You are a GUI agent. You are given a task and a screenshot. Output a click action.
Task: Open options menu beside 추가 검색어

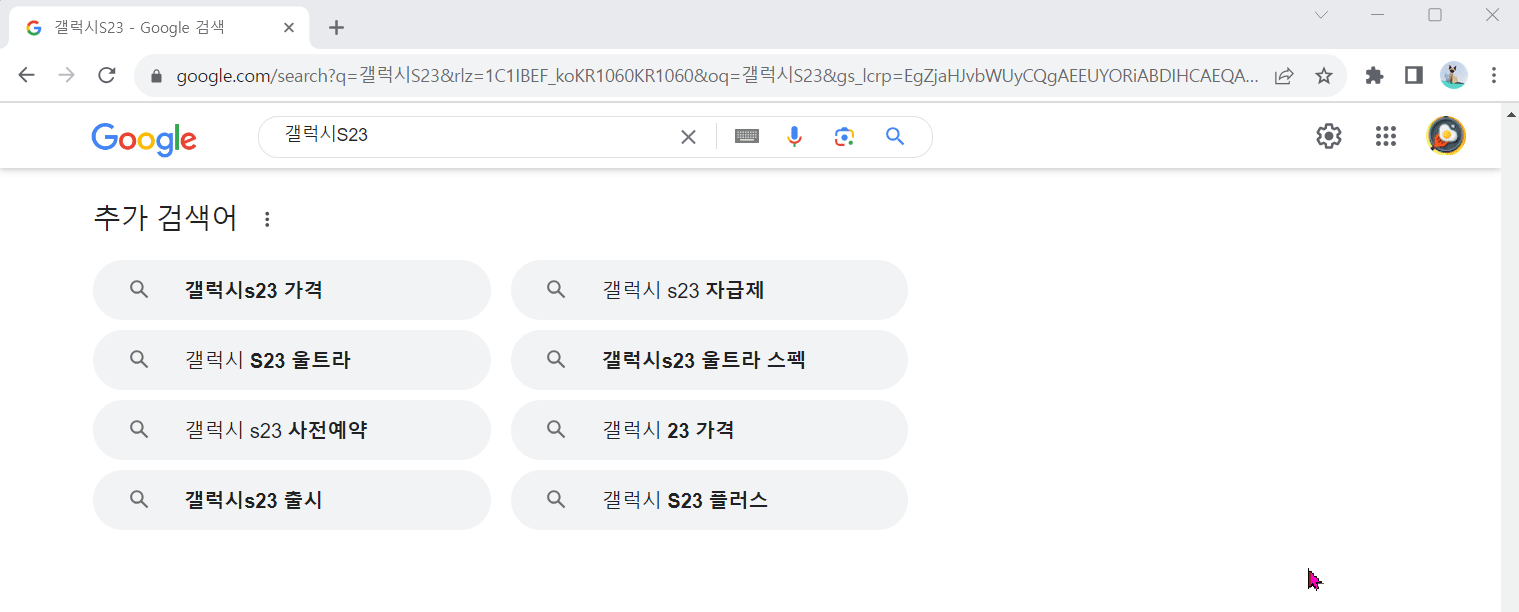(x=267, y=219)
